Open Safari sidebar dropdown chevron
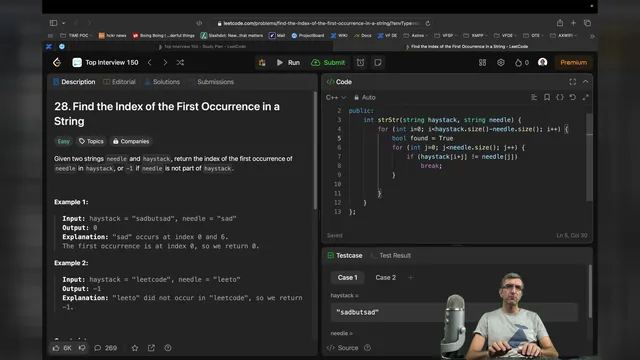Screen dimensions: 640x360 [x=64, y=23]
